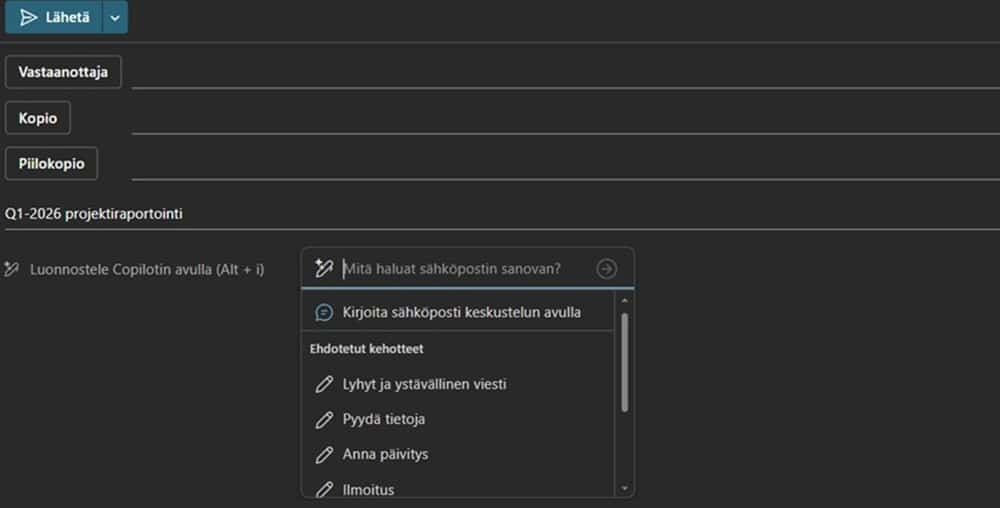Select Kirjoita sähköposti keskustelun avulla
This screenshot has height=508, width=1000.
[457, 312]
